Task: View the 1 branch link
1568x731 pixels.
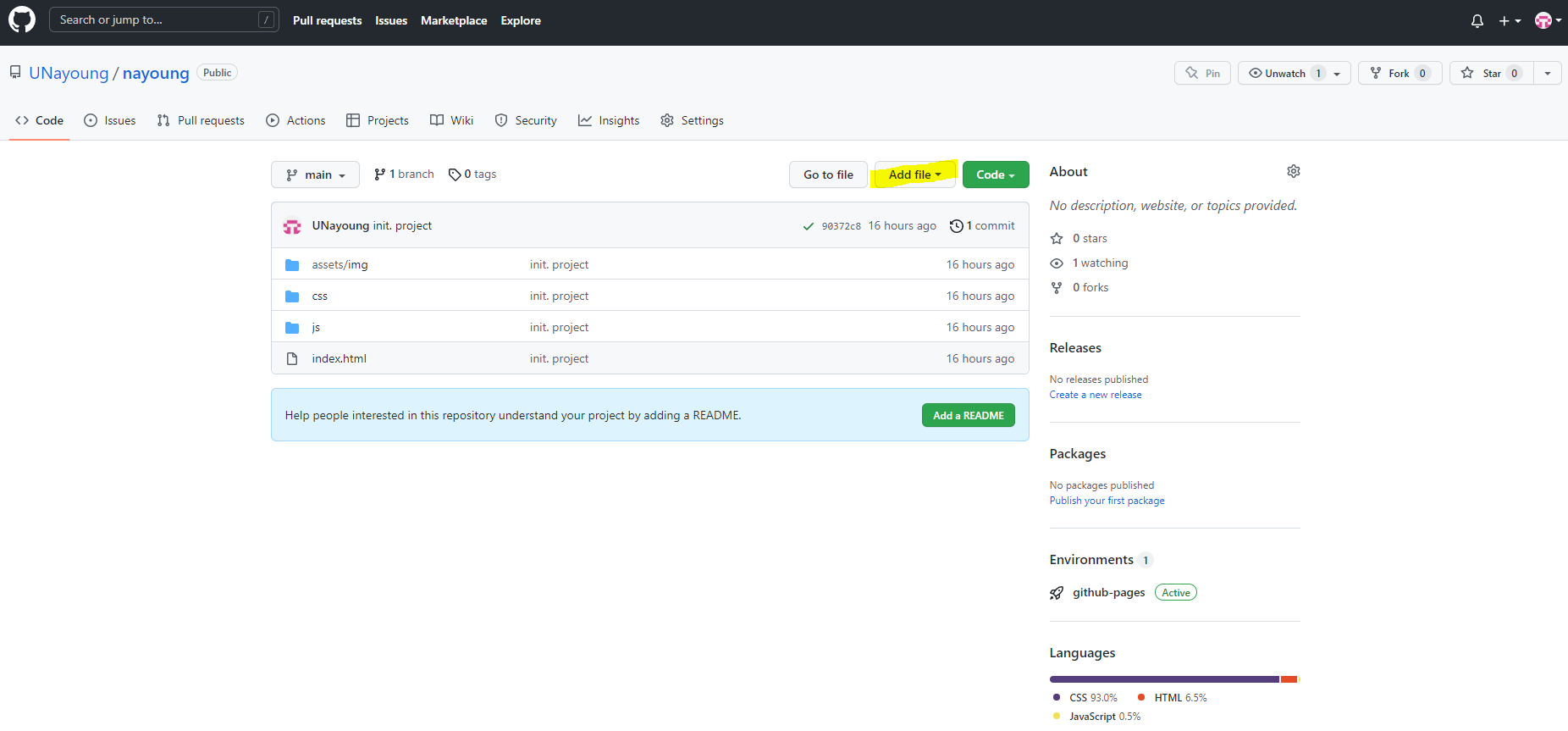Action: coord(404,174)
